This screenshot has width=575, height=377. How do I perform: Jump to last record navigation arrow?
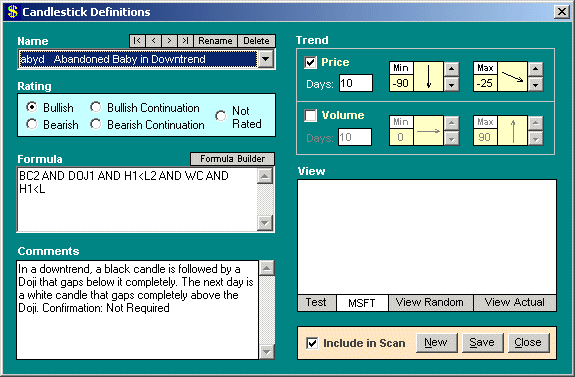coord(185,41)
